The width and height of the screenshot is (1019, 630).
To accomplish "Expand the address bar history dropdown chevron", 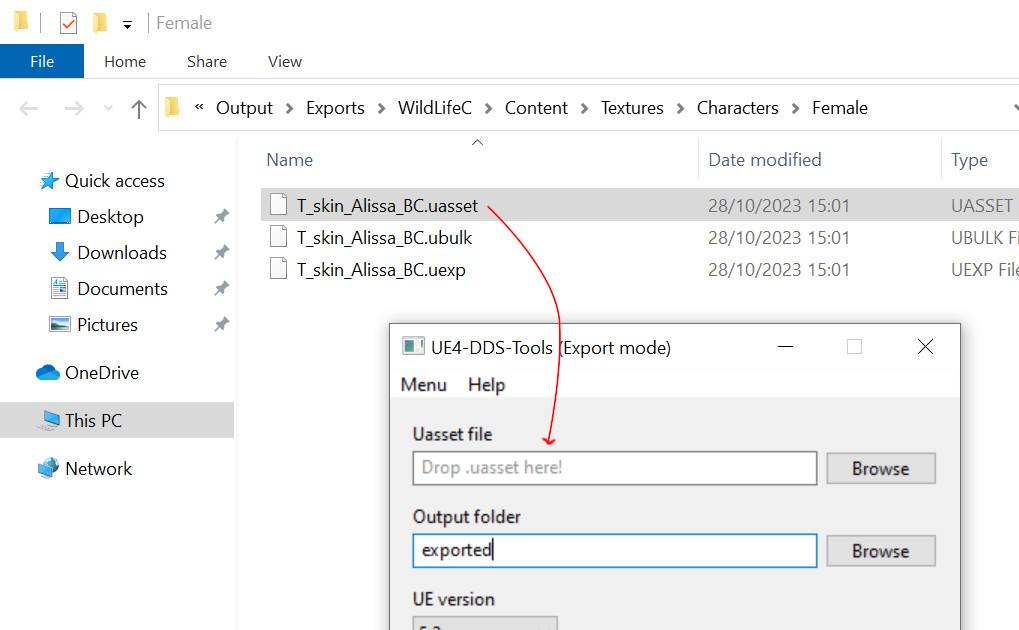I will 1014,108.
